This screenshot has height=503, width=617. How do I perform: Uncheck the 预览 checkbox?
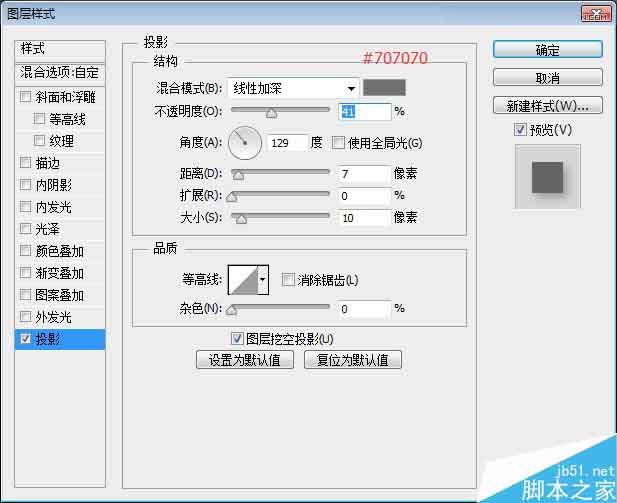[520, 129]
